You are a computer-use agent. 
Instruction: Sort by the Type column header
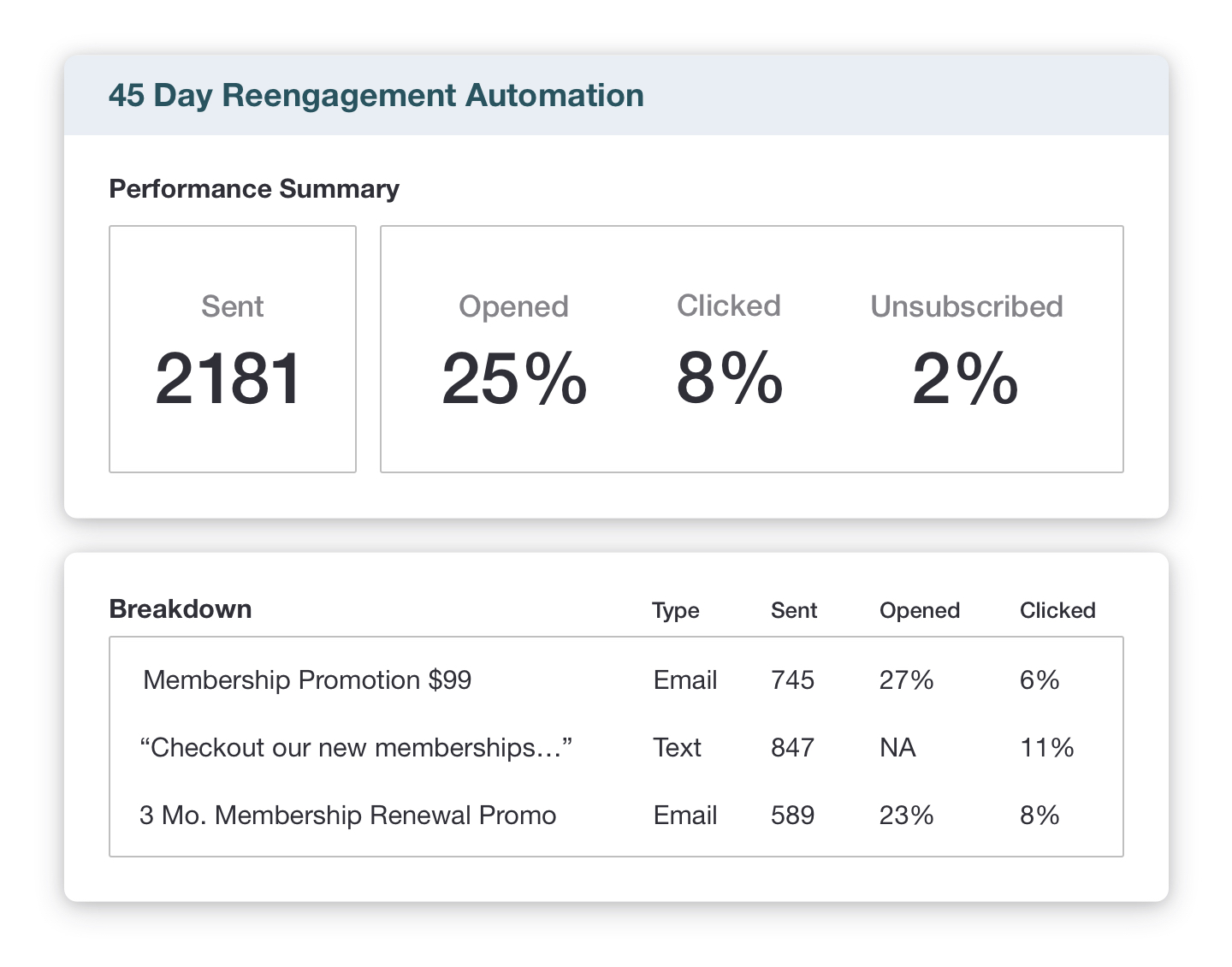(675, 611)
